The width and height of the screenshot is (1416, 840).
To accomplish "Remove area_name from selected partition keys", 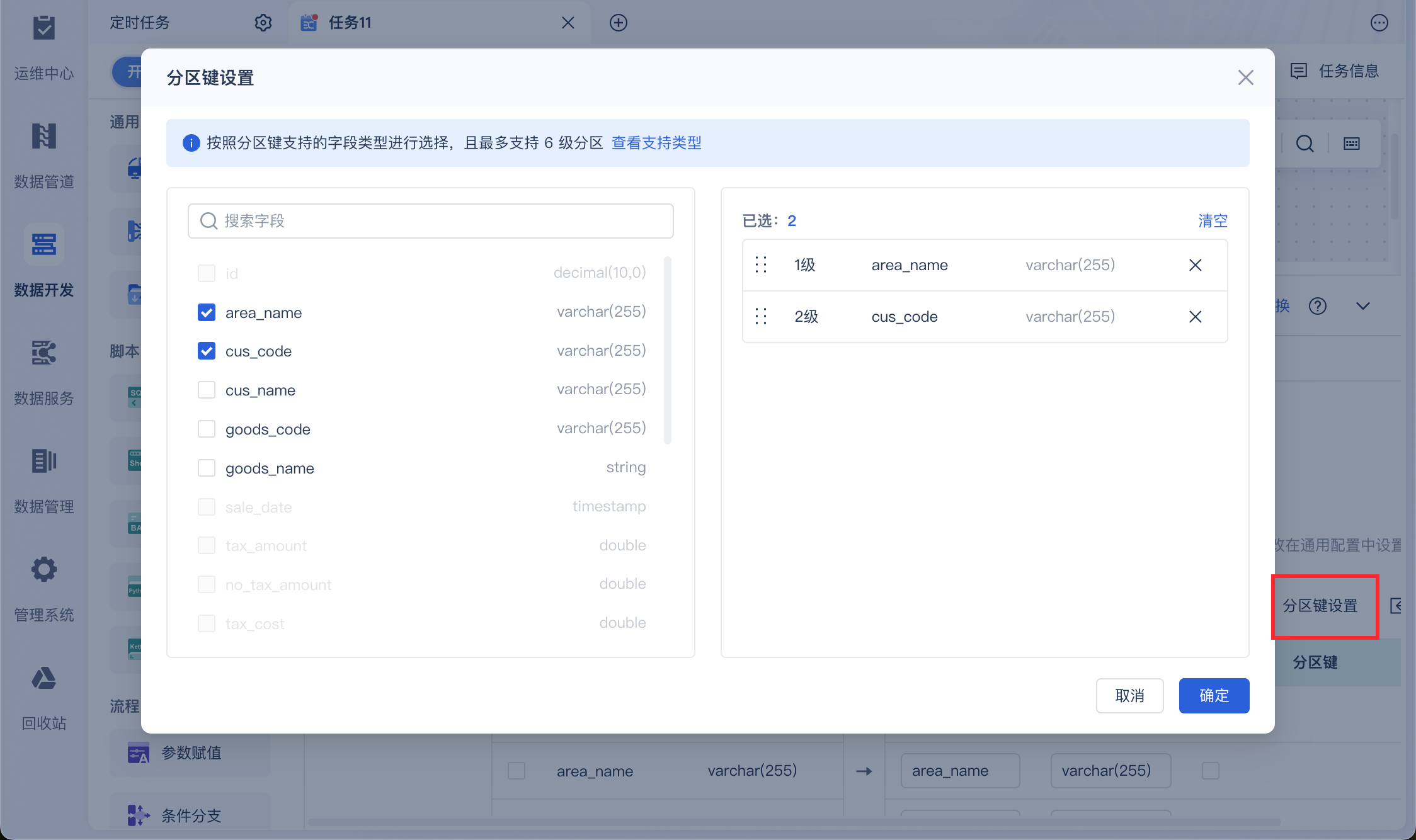I will 1195,265.
